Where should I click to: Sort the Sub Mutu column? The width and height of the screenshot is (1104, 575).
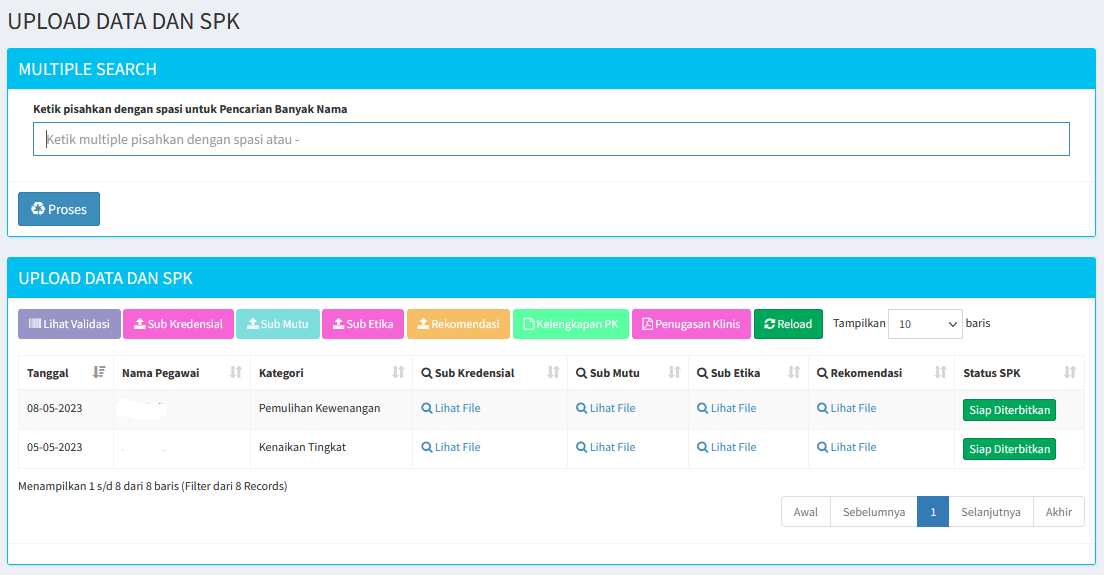(674, 372)
